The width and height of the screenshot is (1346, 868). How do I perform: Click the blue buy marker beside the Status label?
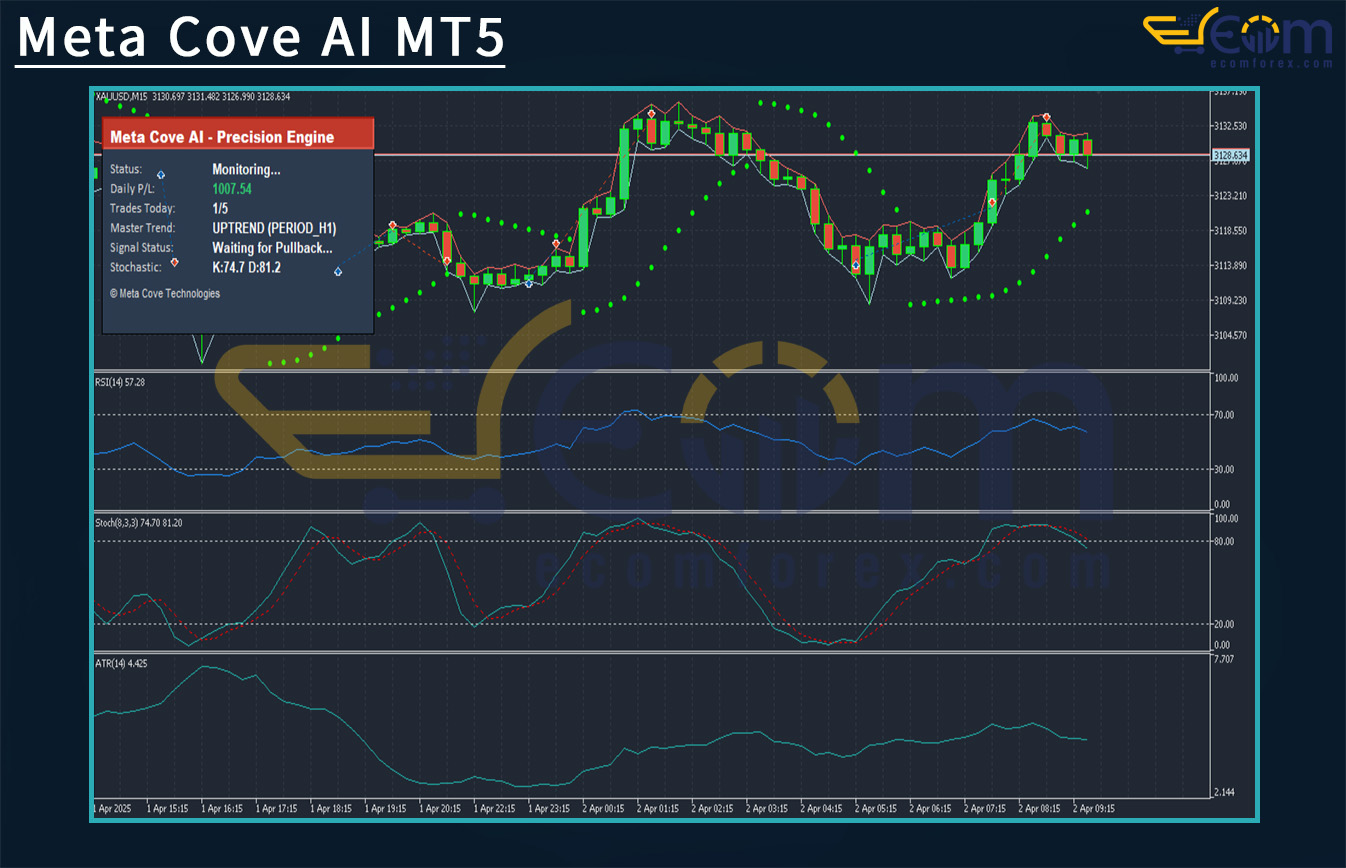click(x=160, y=175)
